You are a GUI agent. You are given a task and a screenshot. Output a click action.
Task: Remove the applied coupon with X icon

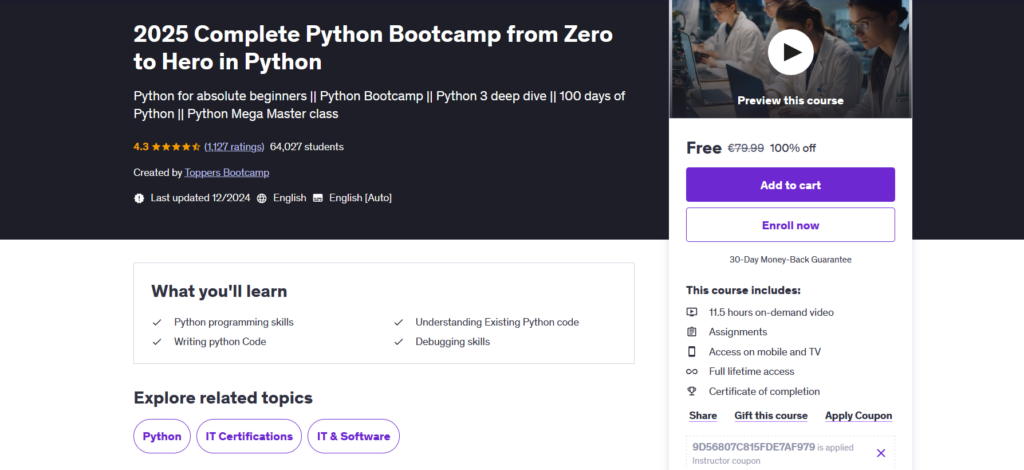click(880, 453)
